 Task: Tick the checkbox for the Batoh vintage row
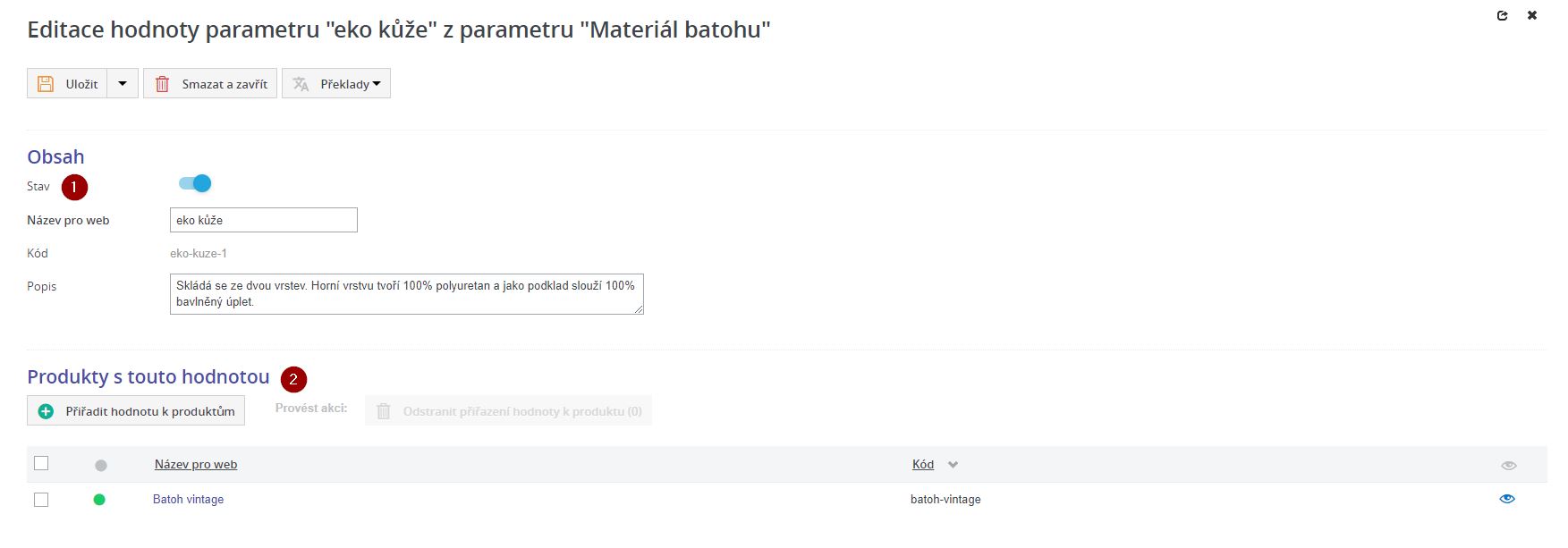pos(41,500)
